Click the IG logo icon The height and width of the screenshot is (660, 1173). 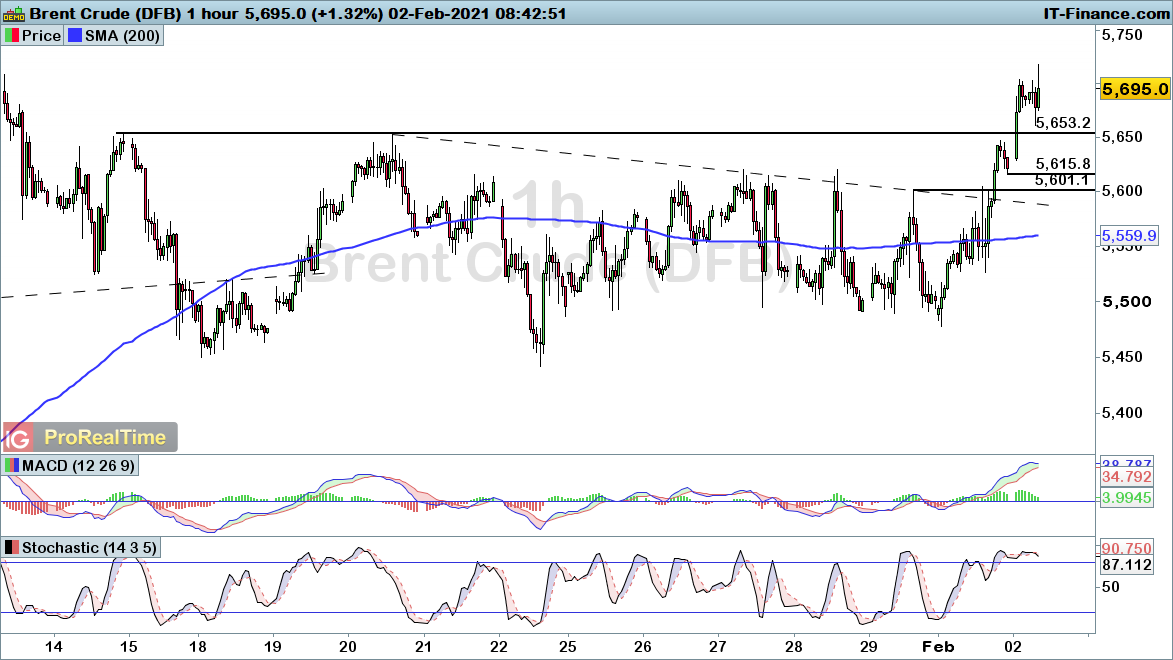(17, 438)
